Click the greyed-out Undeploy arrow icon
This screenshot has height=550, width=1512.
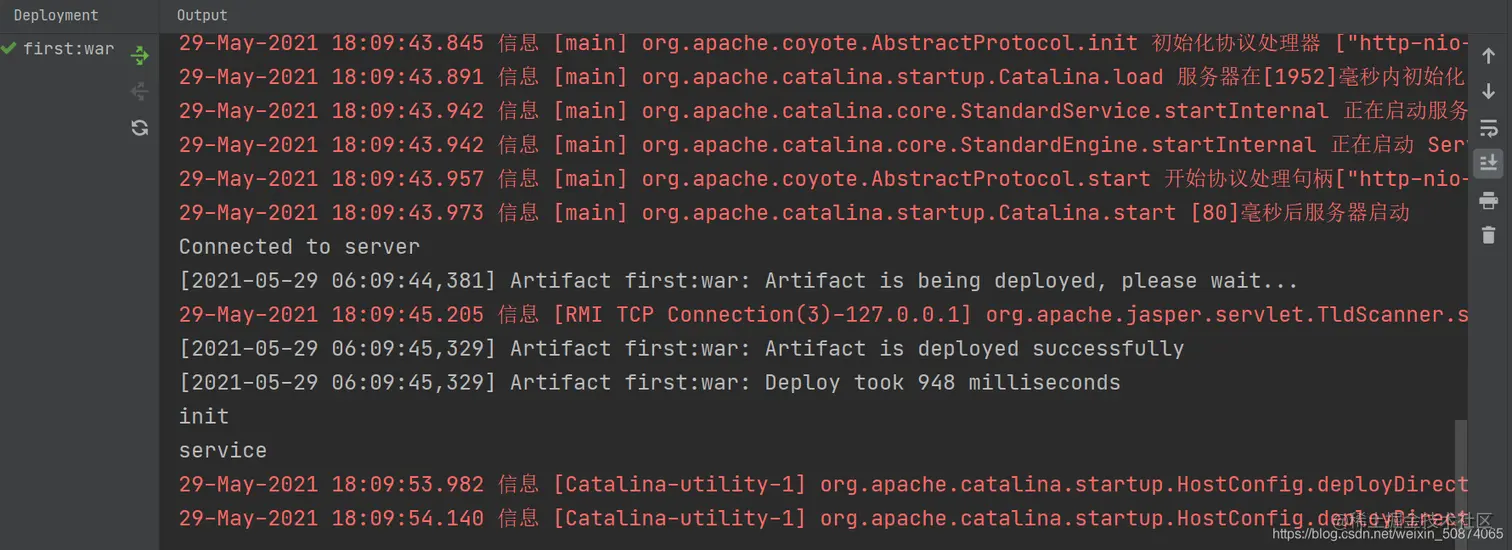[x=140, y=92]
